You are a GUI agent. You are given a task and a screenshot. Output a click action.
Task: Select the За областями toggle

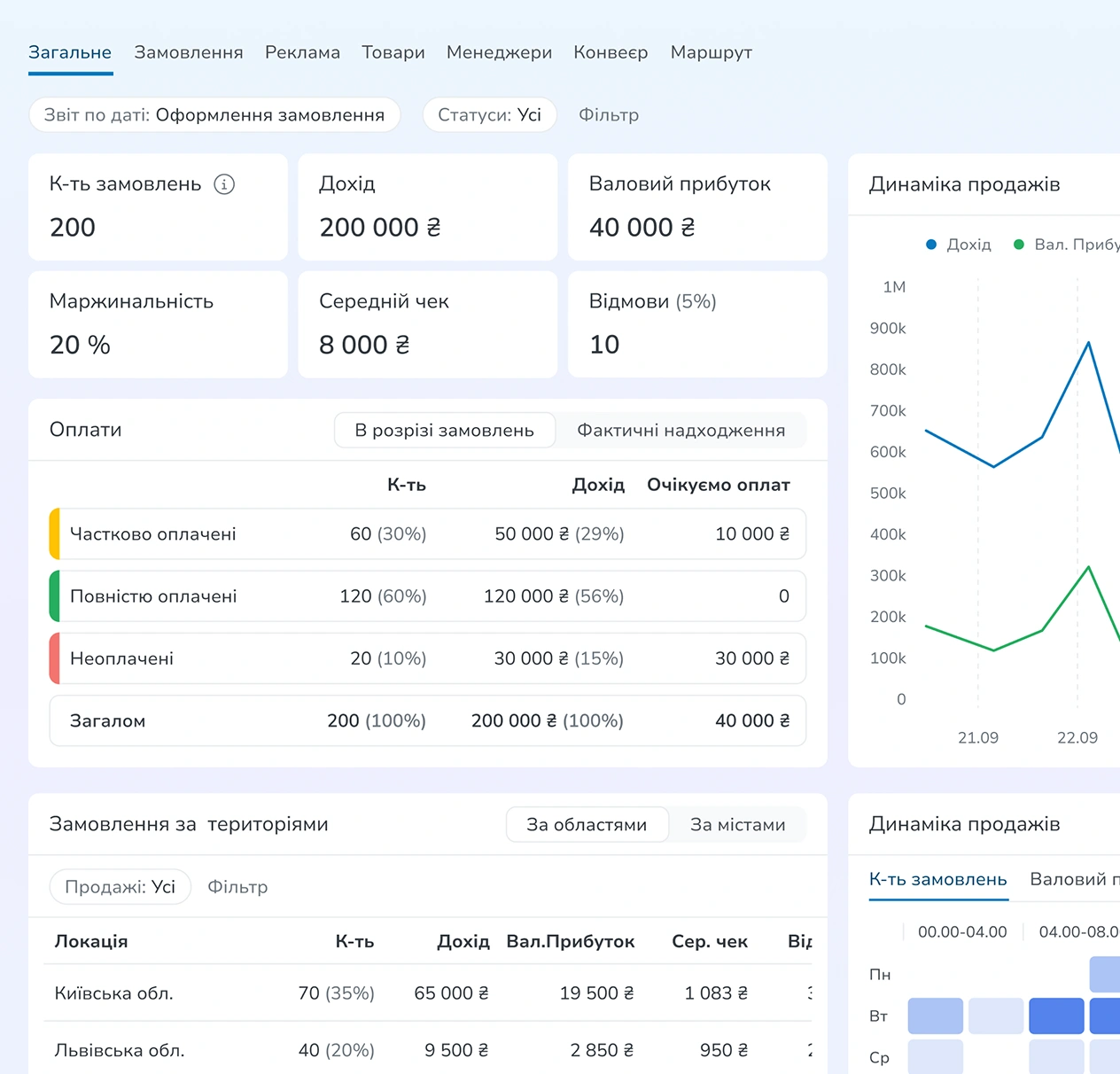coord(587,825)
